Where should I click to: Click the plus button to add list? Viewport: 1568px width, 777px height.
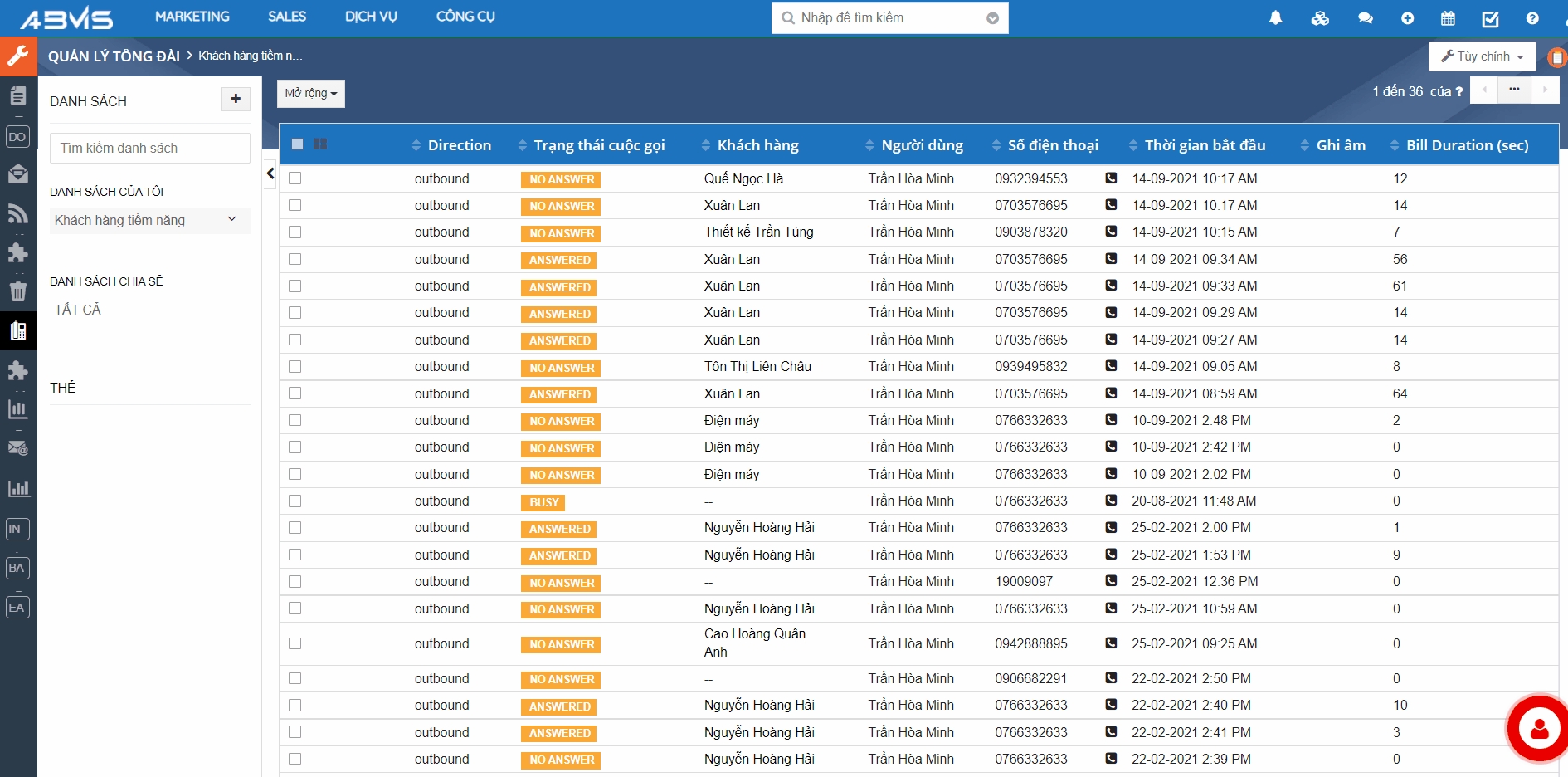coord(236,99)
